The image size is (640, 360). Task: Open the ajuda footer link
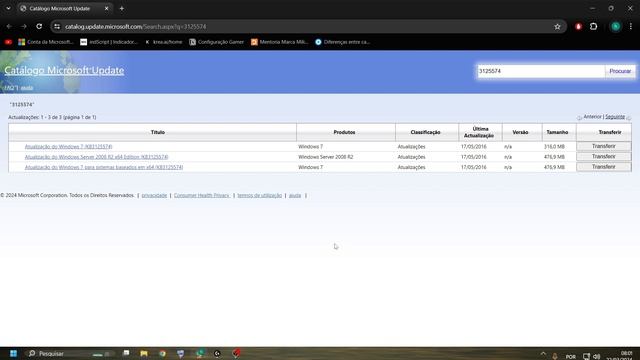[x=295, y=196]
